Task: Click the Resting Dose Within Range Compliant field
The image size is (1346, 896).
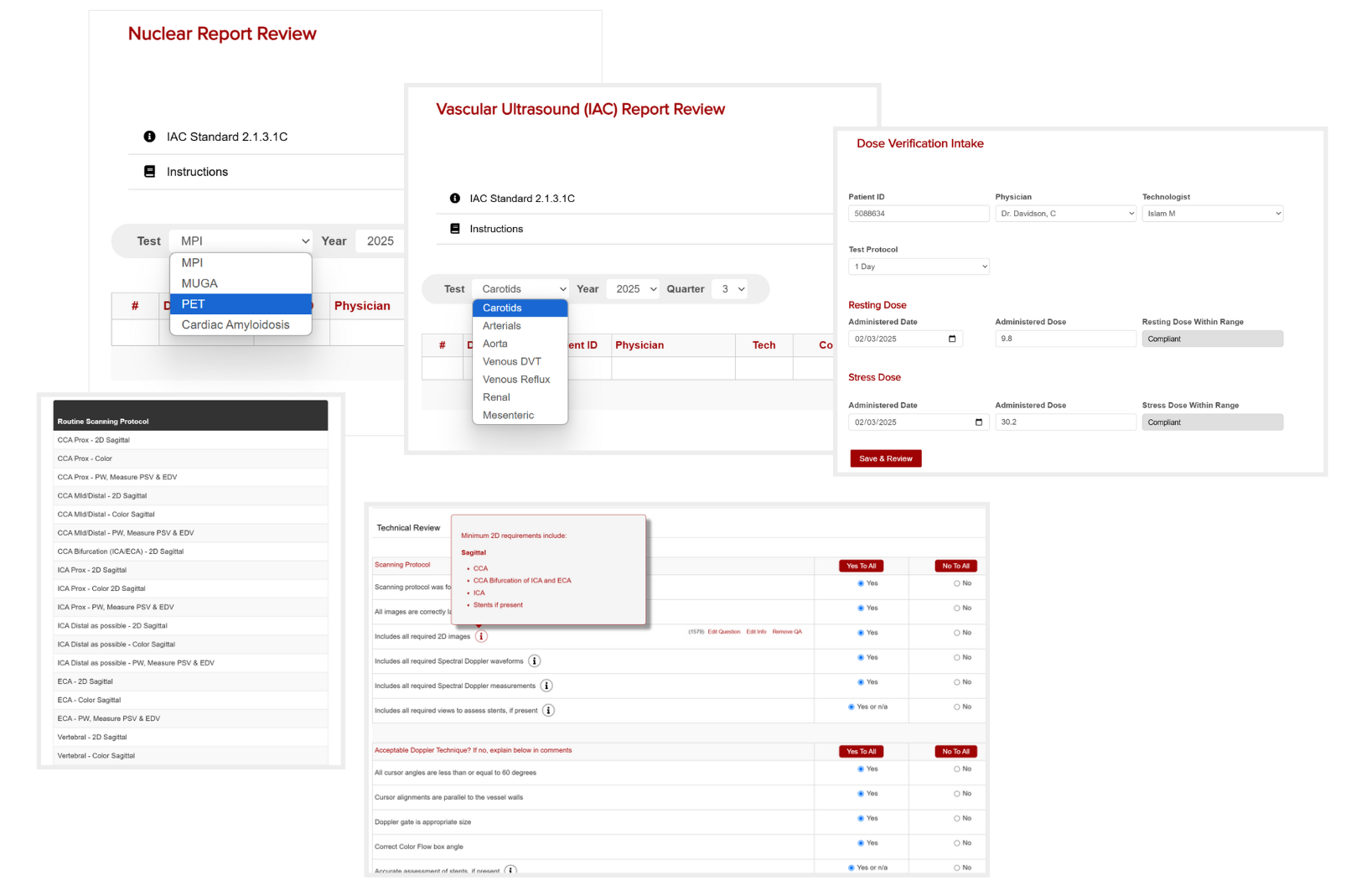Action: tap(1212, 339)
